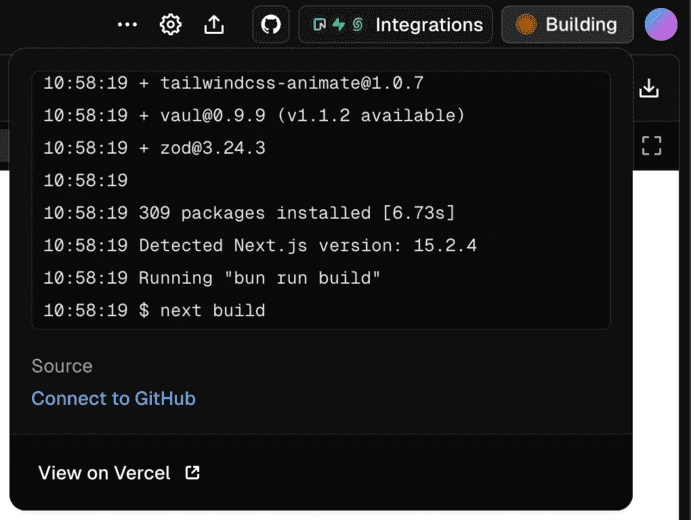Click the orange building status spinner
This screenshot has height=520, width=691.
pyautogui.click(x=526, y=25)
